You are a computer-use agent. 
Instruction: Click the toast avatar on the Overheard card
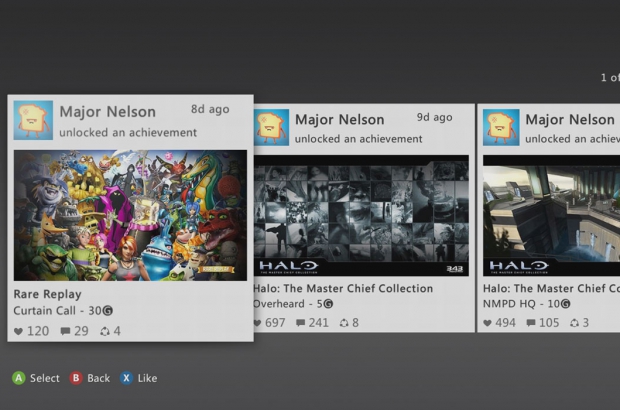[x=271, y=127]
